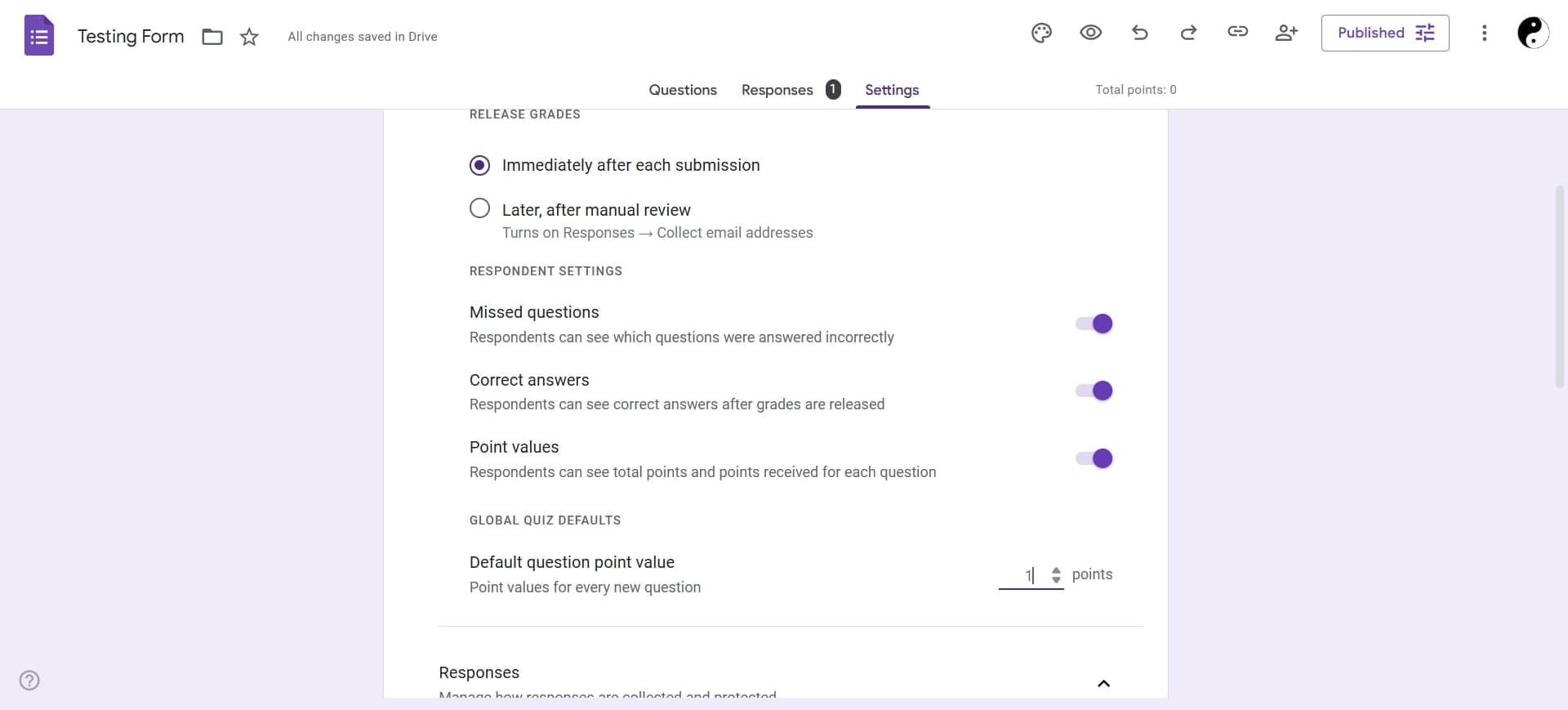Switch off Point values toggle
This screenshot has width=1568, height=710.
coord(1094,459)
